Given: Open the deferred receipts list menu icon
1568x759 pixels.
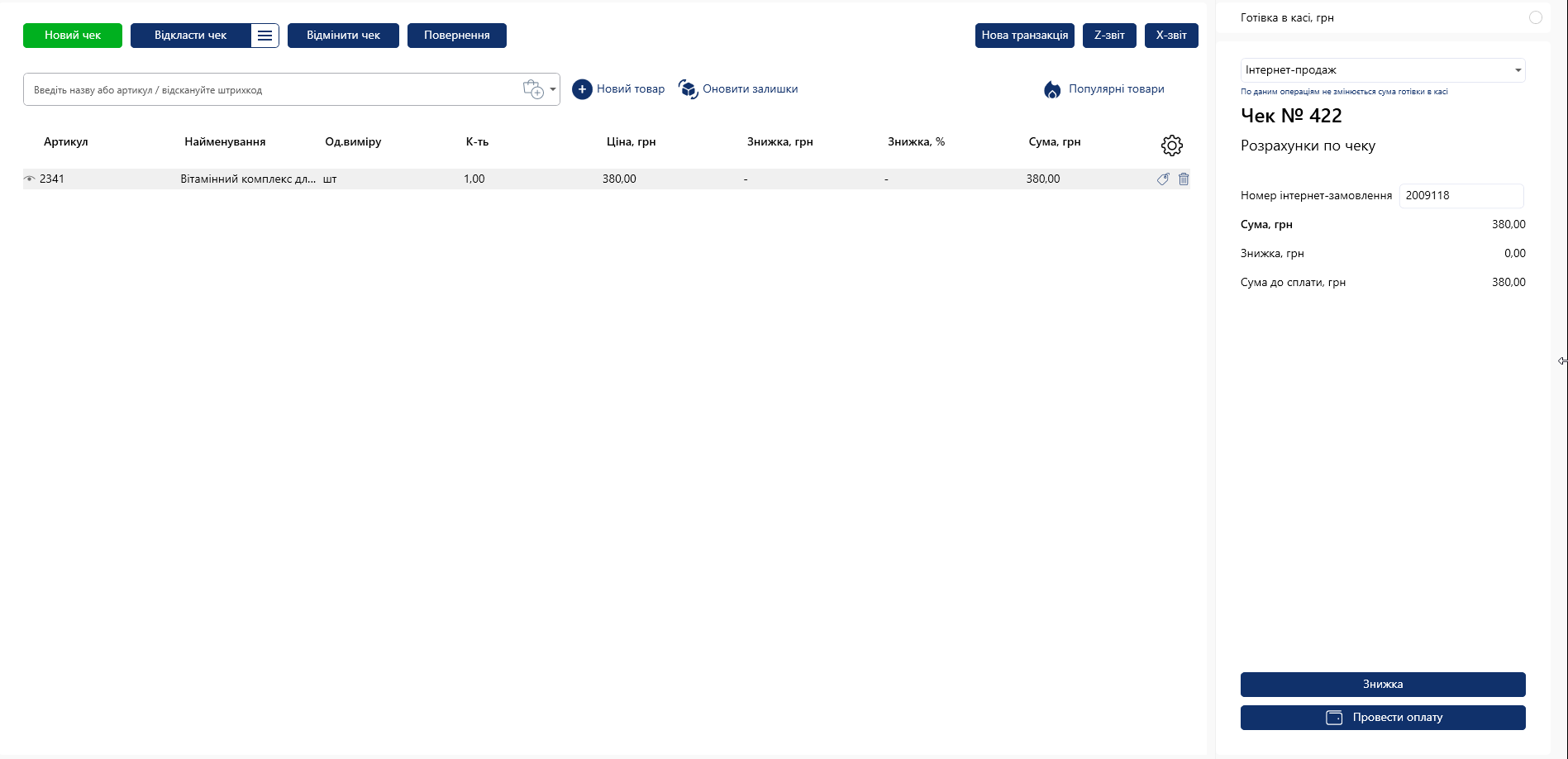Looking at the screenshot, I should (265, 36).
